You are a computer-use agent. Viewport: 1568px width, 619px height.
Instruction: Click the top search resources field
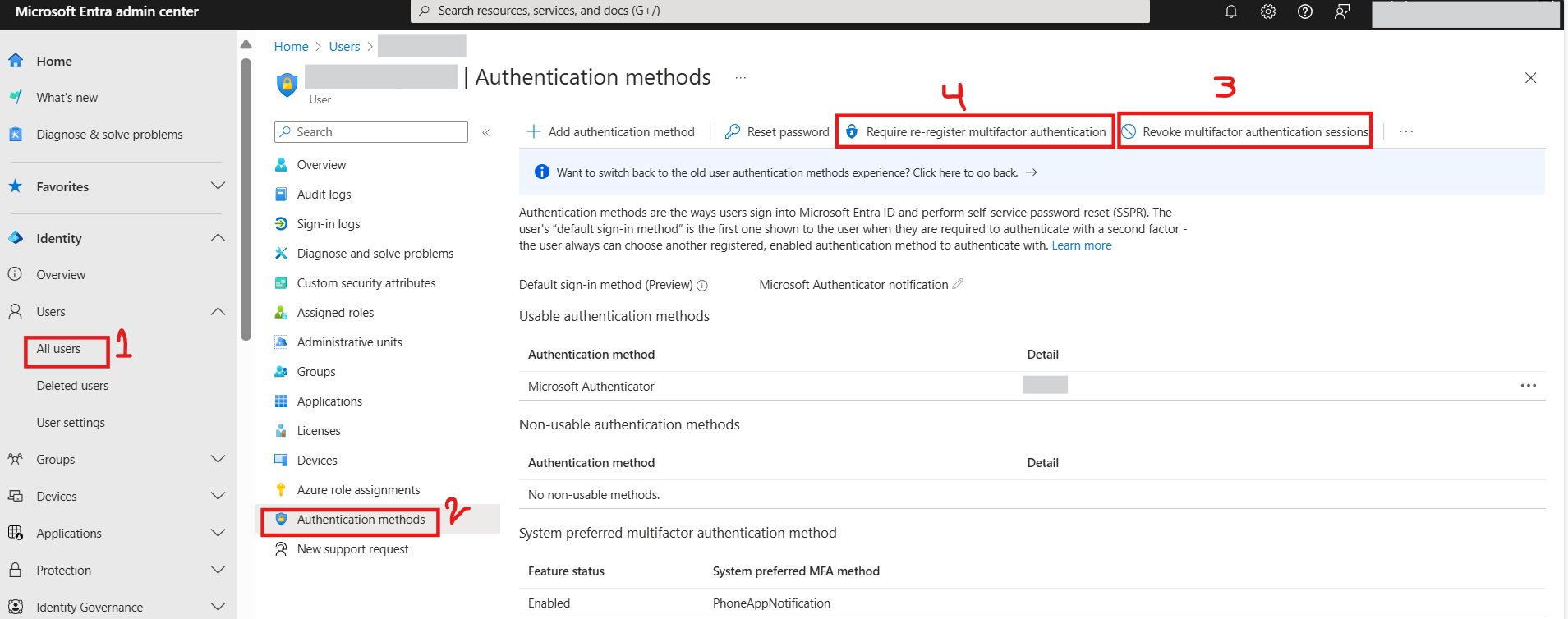click(780, 11)
